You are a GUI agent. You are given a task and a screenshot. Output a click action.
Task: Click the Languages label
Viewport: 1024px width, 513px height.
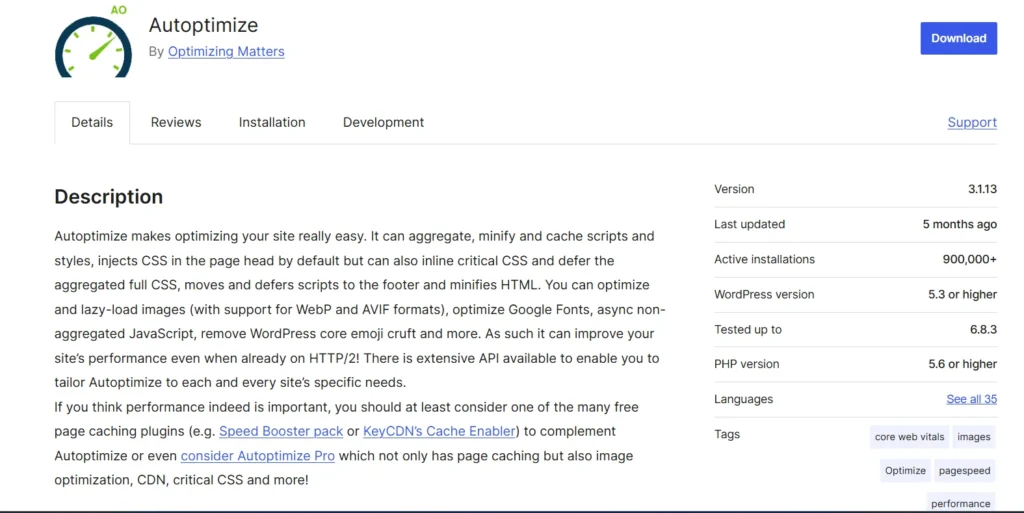(x=743, y=399)
